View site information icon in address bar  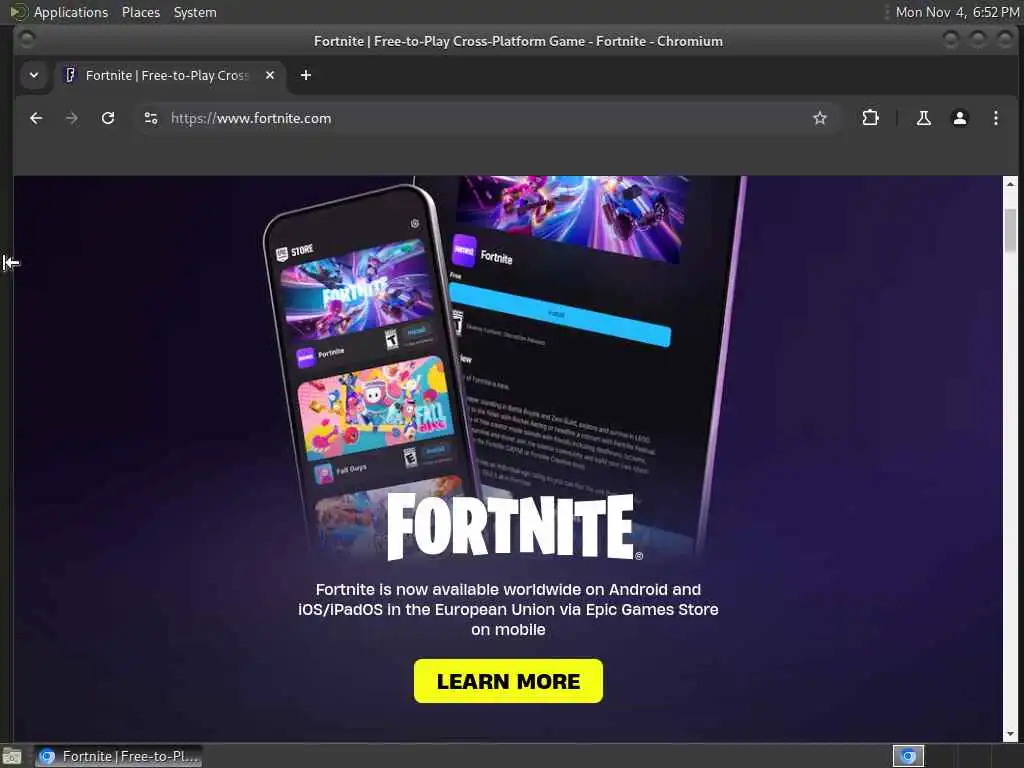click(151, 118)
